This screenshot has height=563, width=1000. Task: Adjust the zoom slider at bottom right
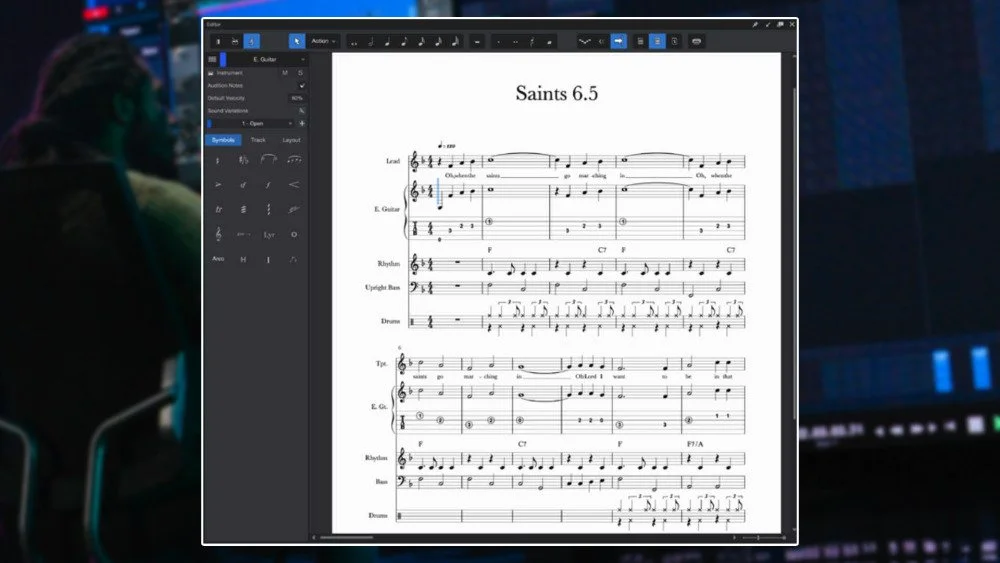click(763, 537)
